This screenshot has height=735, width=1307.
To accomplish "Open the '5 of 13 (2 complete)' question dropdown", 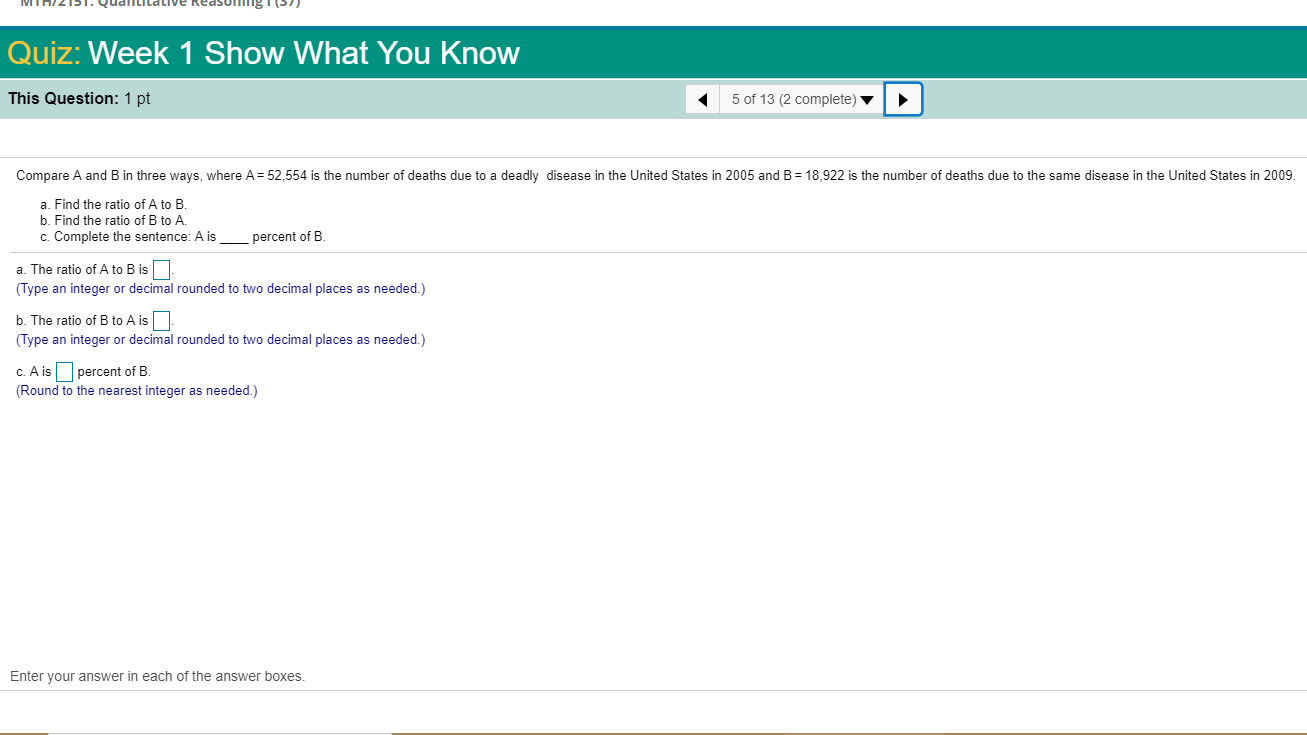I will pyautogui.click(x=802, y=99).
